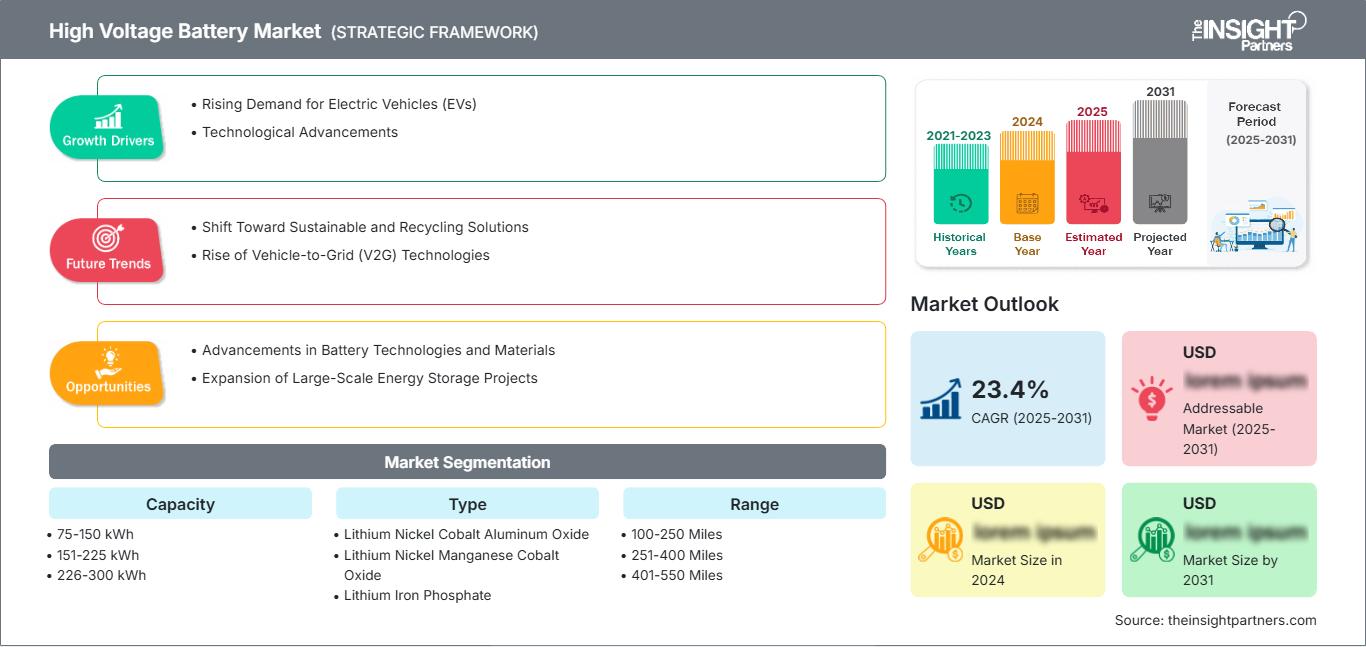Image resolution: width=1366 pixels, height=647 pixels.
Task: Click the Future Trends target icon
Action: coord(107,238)
